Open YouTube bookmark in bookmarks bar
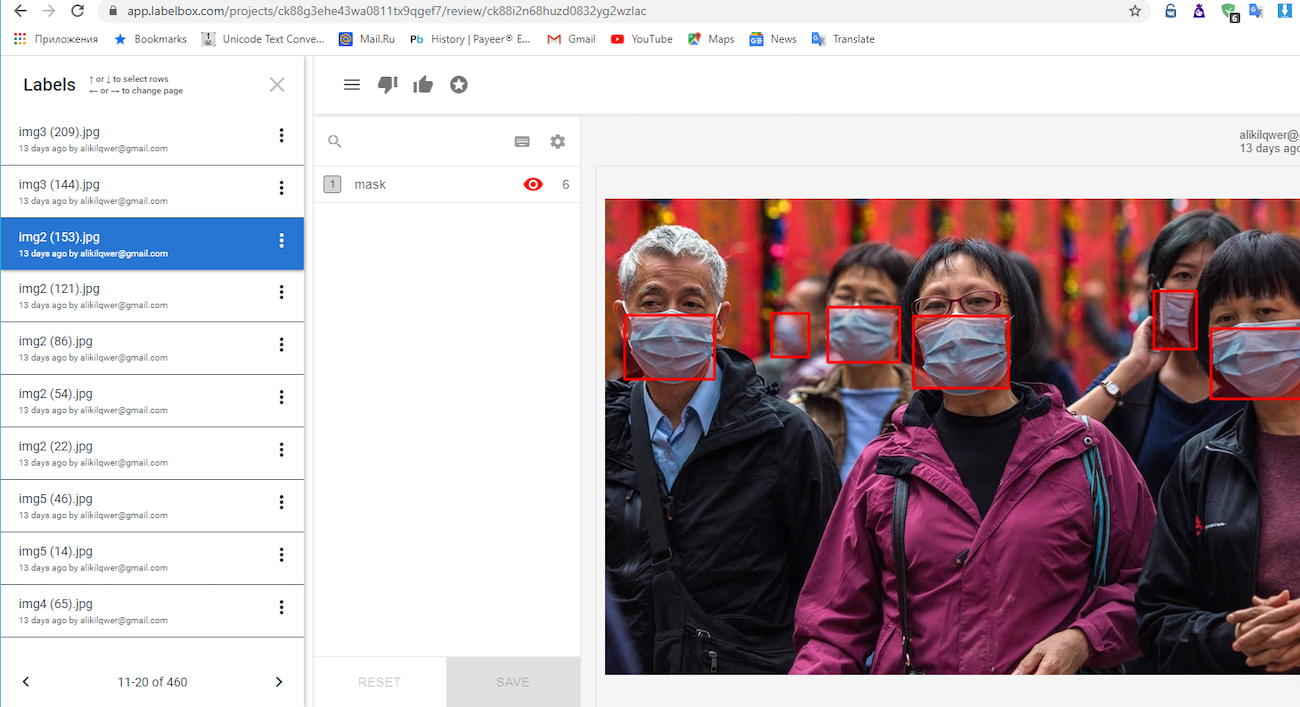The height and width of the screenshot is (707, 1300). point(641,39)
